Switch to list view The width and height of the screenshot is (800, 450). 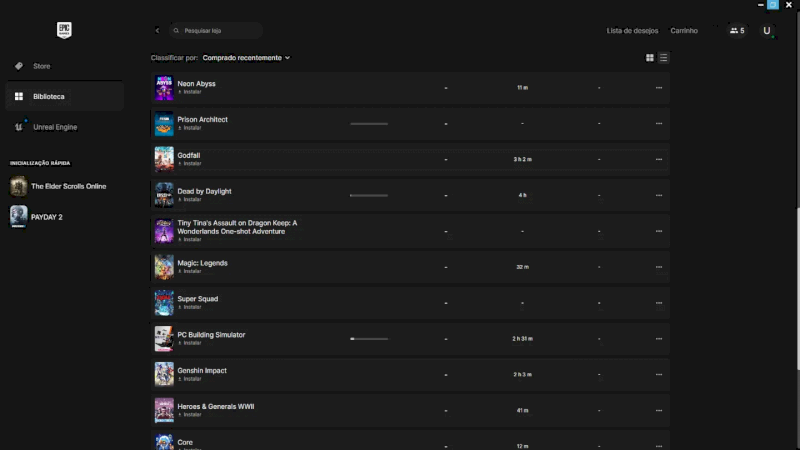click(x=663, y=58)
